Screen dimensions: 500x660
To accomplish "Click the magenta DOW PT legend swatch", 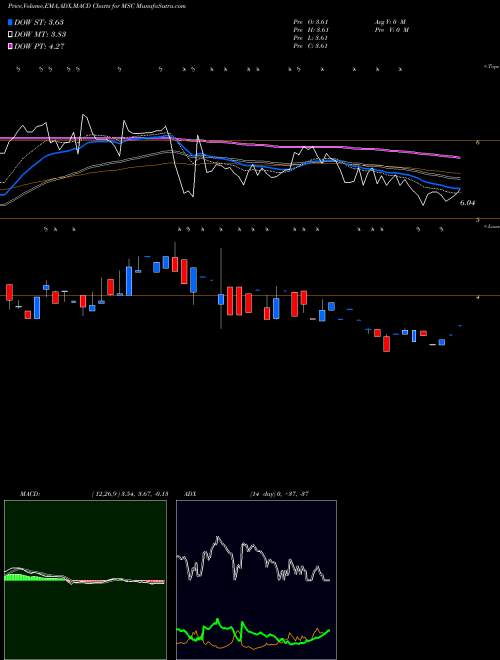I will [x=10, y=46].
